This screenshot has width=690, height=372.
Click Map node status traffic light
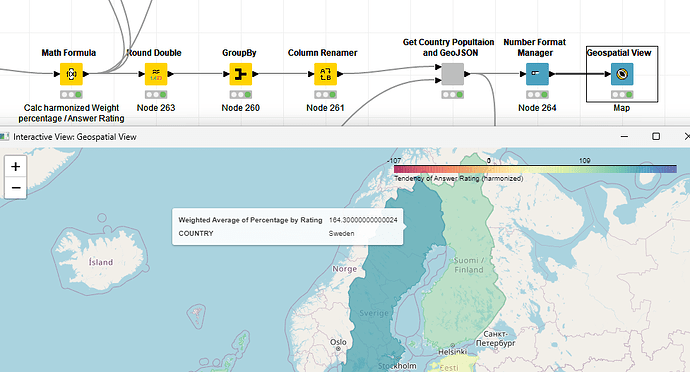(x=622, y=95)
